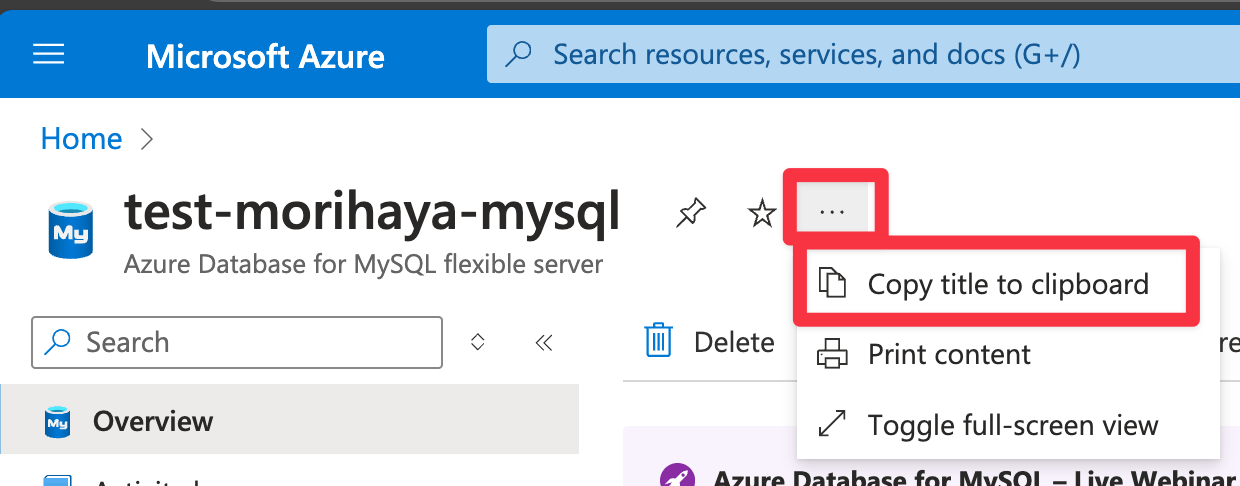The height and width of the screenshot is (486, 1240).
Task: Click the trash can icon beside Delete
Action: (x=658, y=342)
